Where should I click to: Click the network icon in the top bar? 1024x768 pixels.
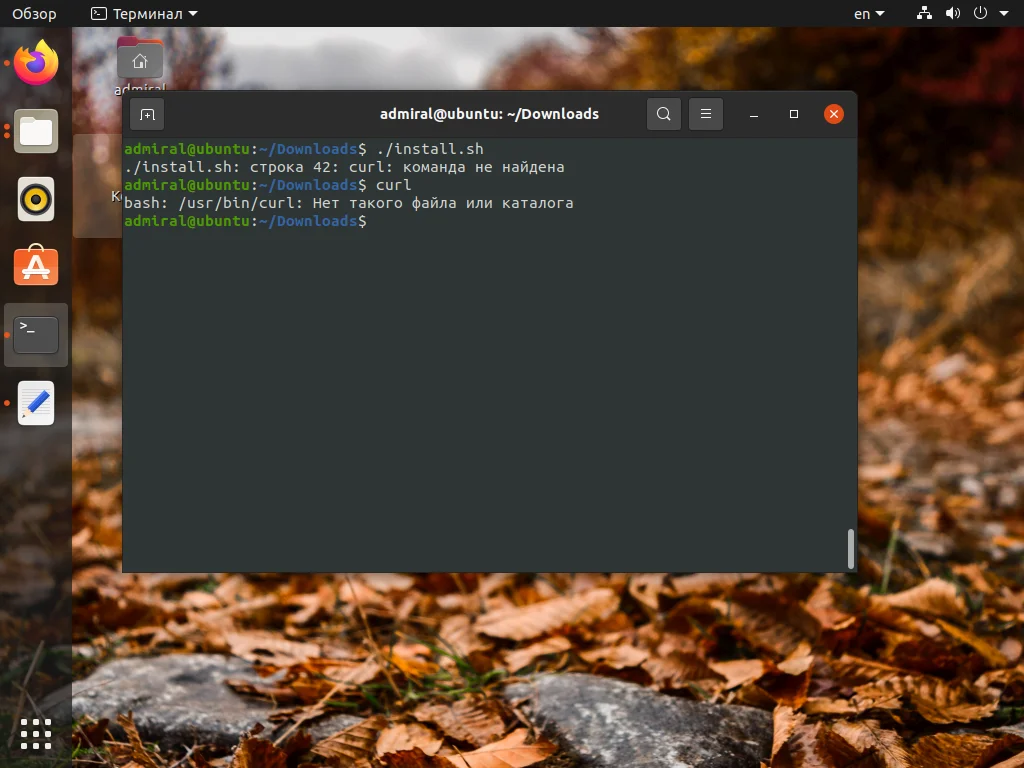click(x=923, y=13)
